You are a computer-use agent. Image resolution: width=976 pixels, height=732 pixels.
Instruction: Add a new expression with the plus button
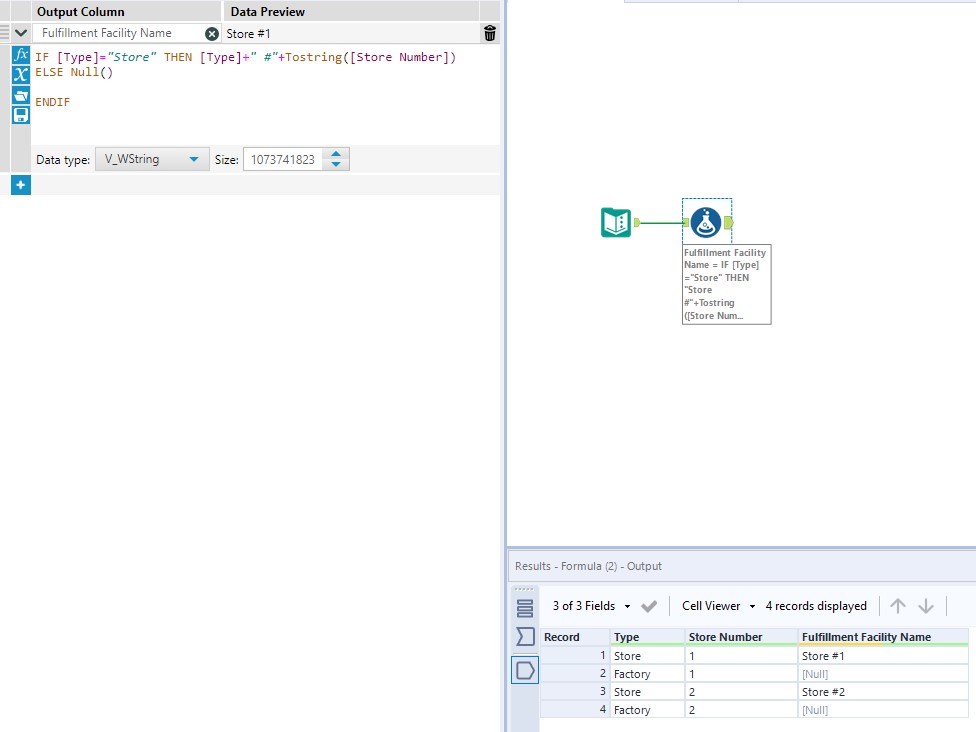point(20,185)
